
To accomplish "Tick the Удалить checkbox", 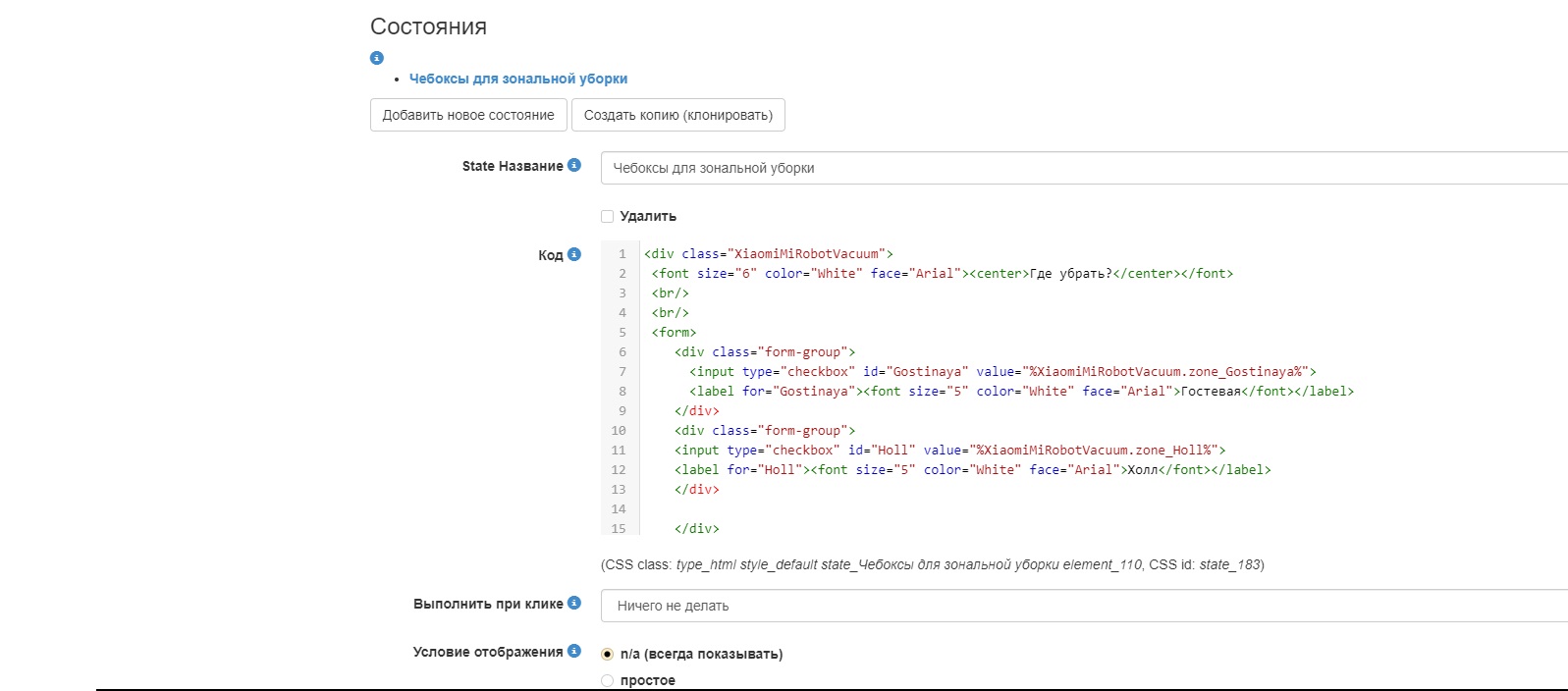I will click(x=607, y=216).
